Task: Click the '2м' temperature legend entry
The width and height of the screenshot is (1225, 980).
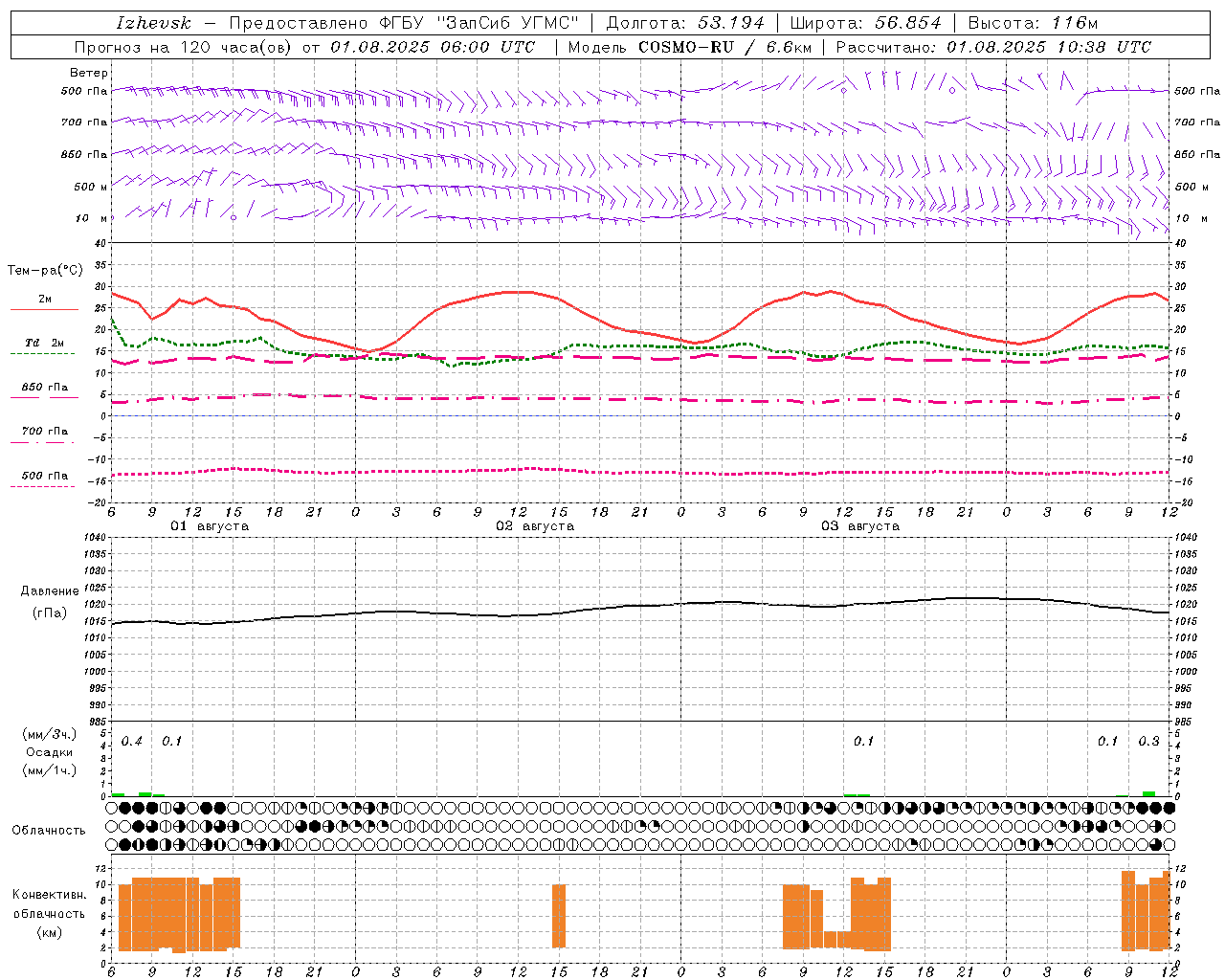Action: [44, 300]
